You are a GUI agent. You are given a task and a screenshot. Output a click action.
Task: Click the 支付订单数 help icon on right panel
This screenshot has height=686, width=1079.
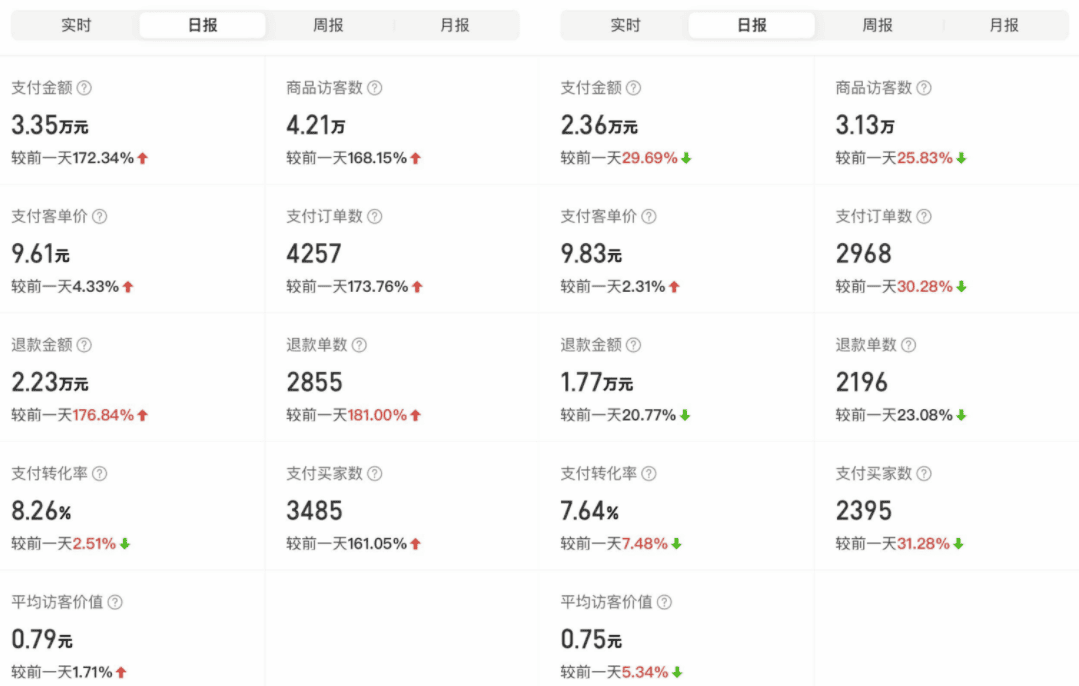pos(926,215)
